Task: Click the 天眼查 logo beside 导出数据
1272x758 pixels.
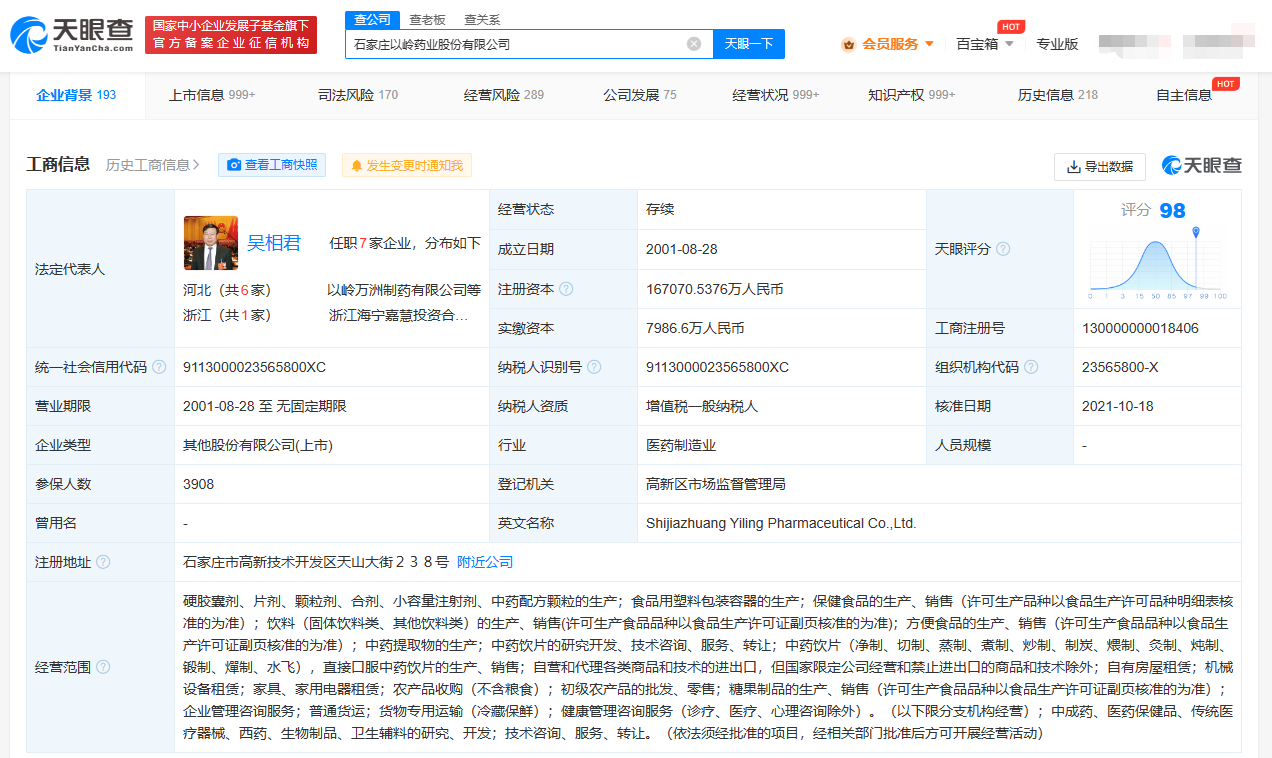Action: (1202, 166)
